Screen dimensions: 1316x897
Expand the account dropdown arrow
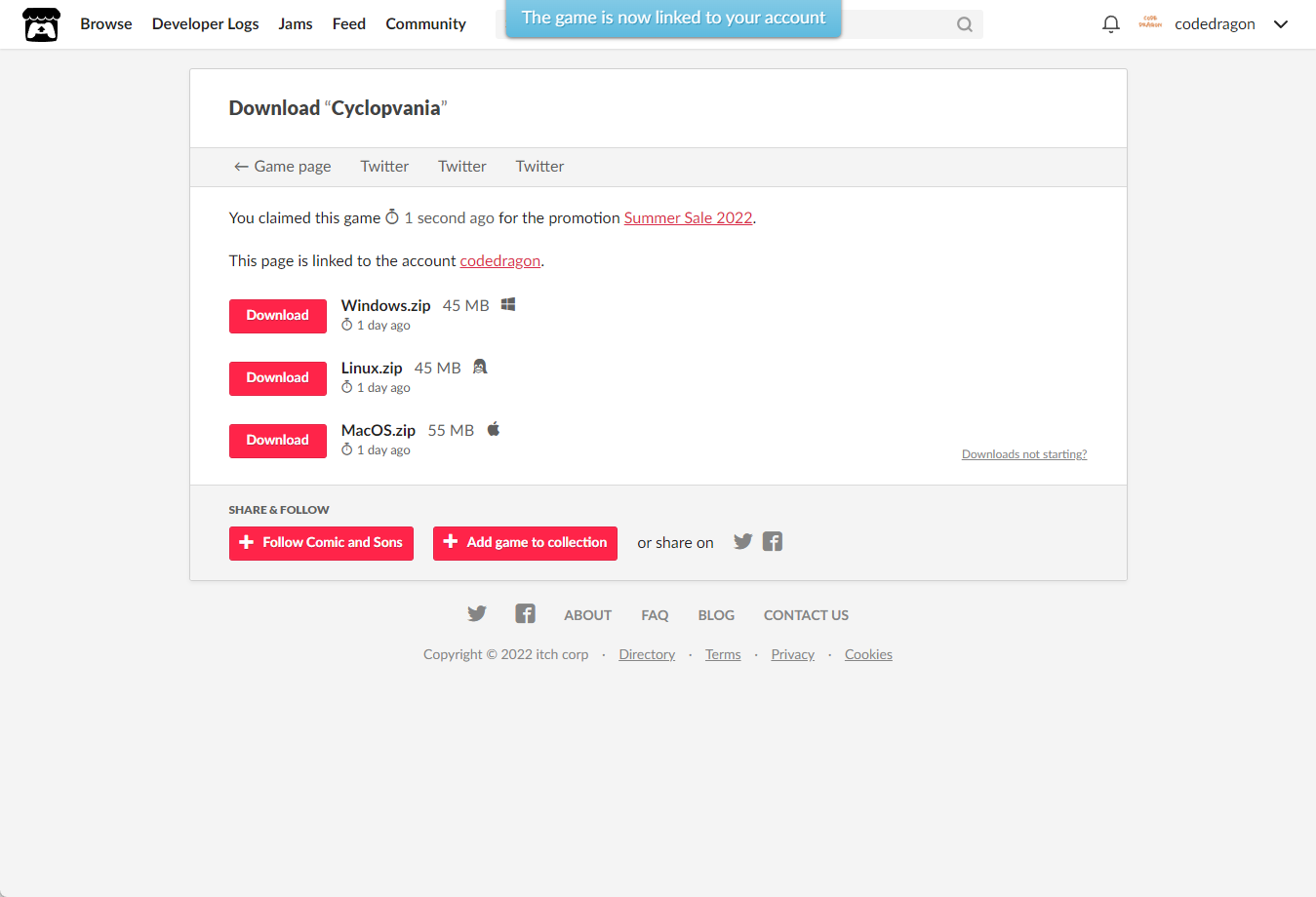[1281, 24]
